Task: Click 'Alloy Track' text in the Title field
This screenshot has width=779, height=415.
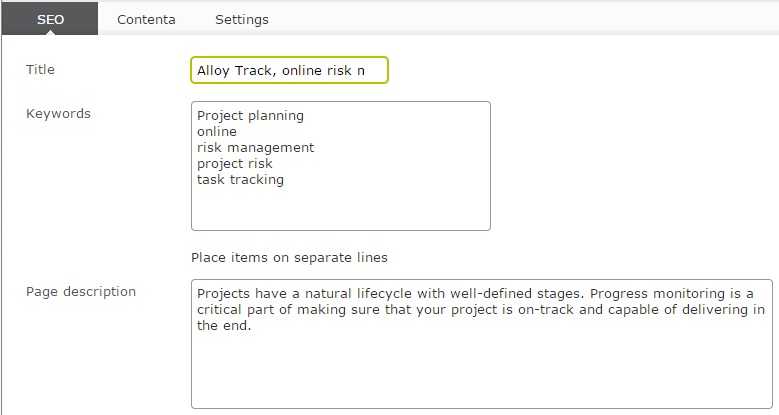Action: tap(228, 71)
